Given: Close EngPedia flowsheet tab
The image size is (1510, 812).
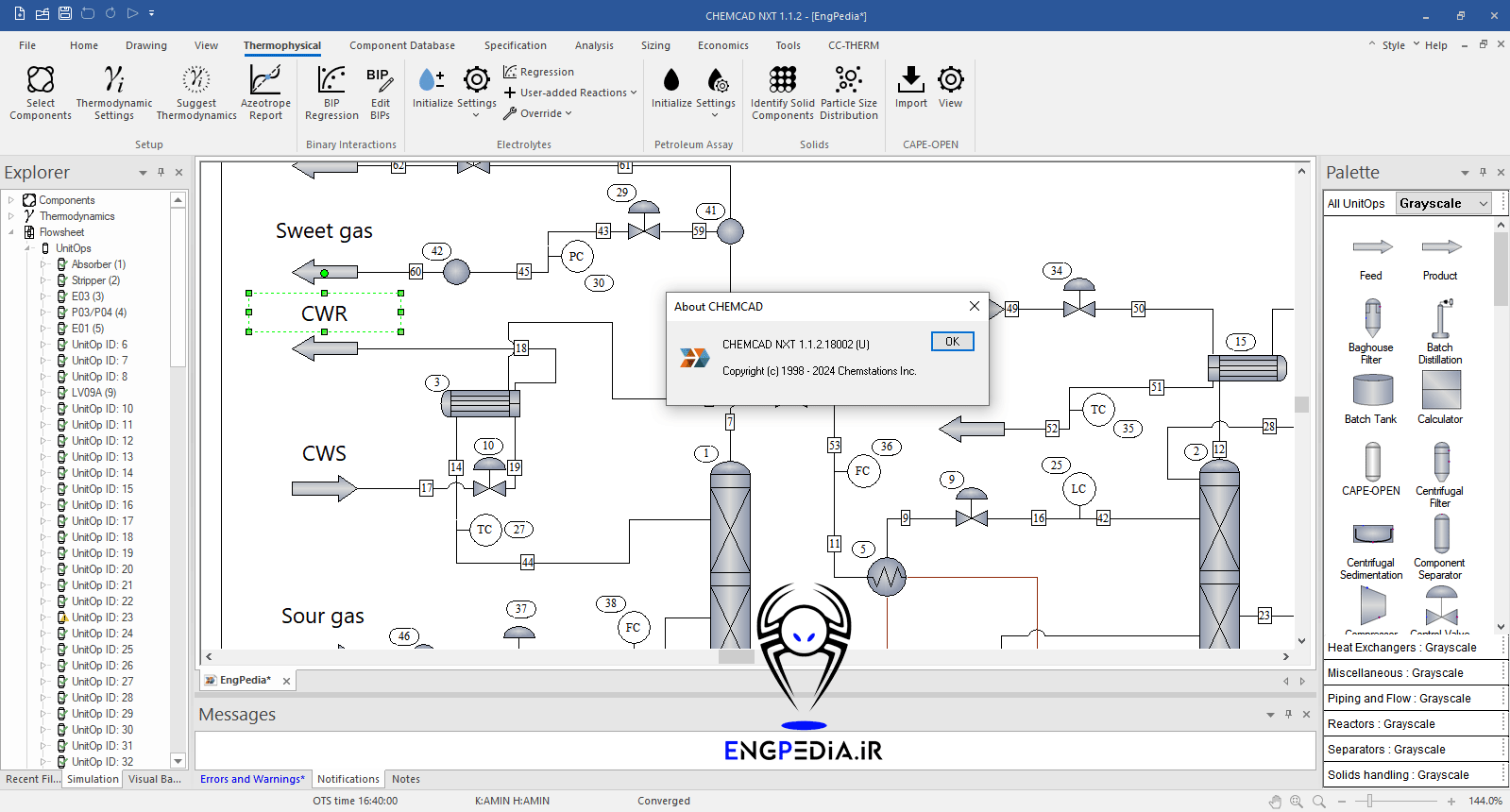Looking at the screenshot, I should tap(286, 681).
